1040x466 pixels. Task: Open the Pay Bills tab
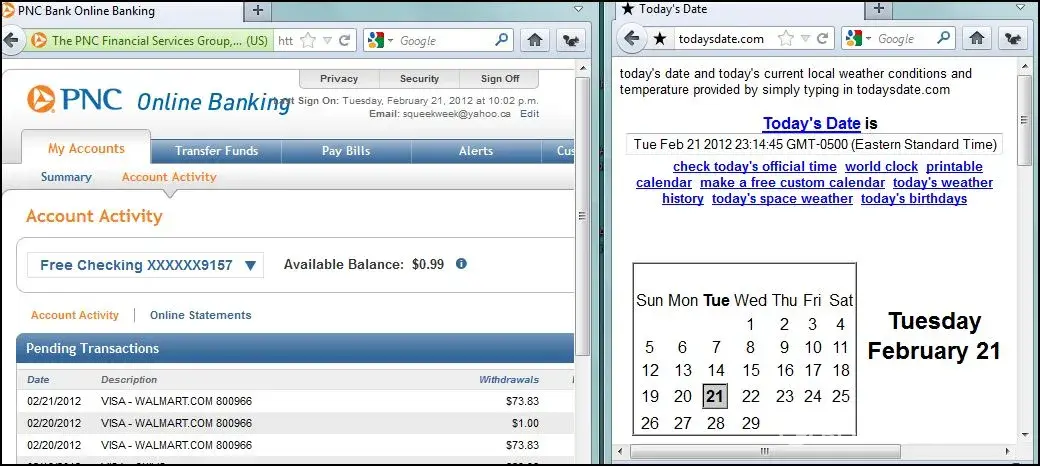click(x=346, y=151)
